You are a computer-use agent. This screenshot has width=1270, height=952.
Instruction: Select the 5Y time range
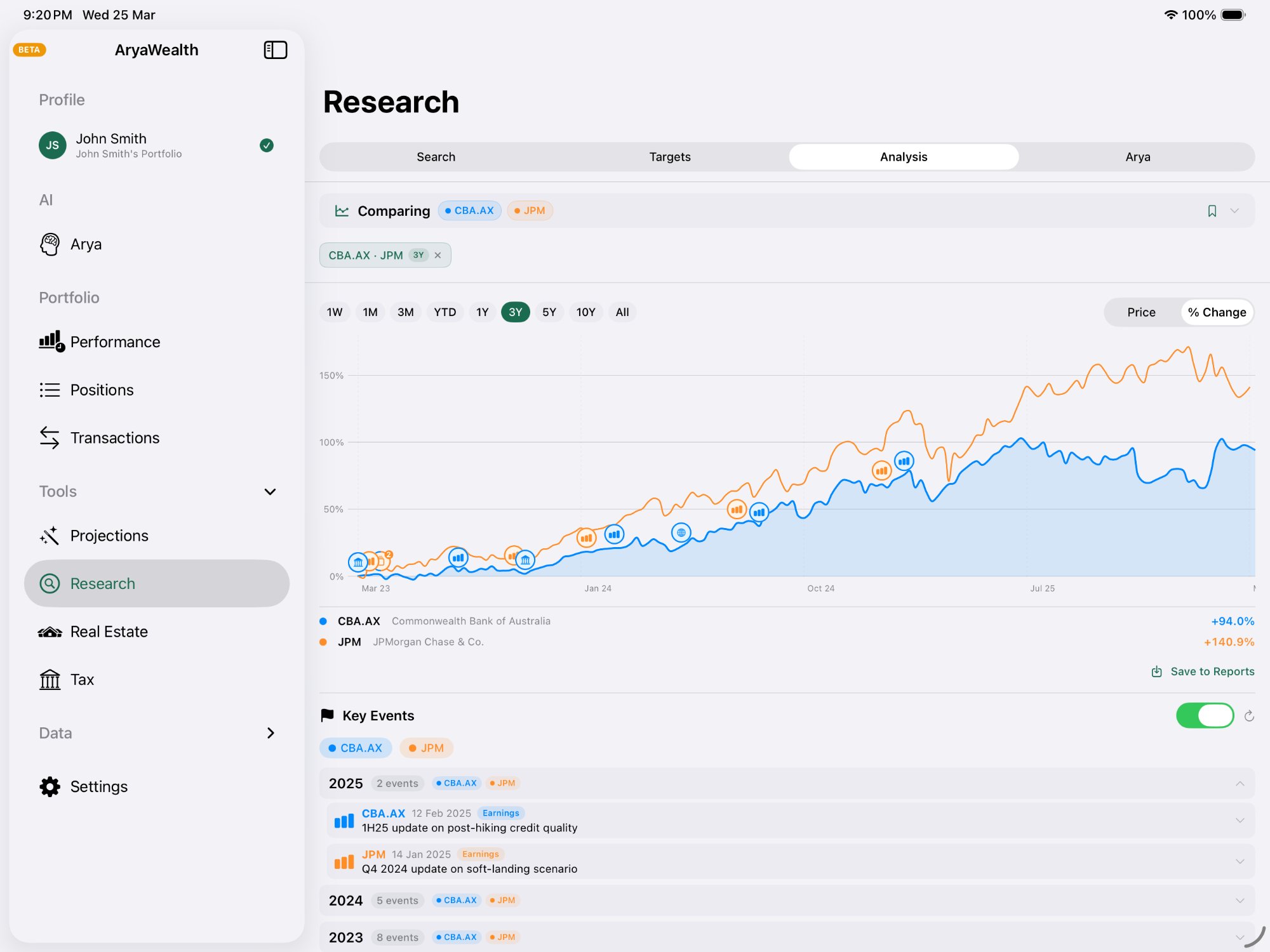(x=549, y=312)
